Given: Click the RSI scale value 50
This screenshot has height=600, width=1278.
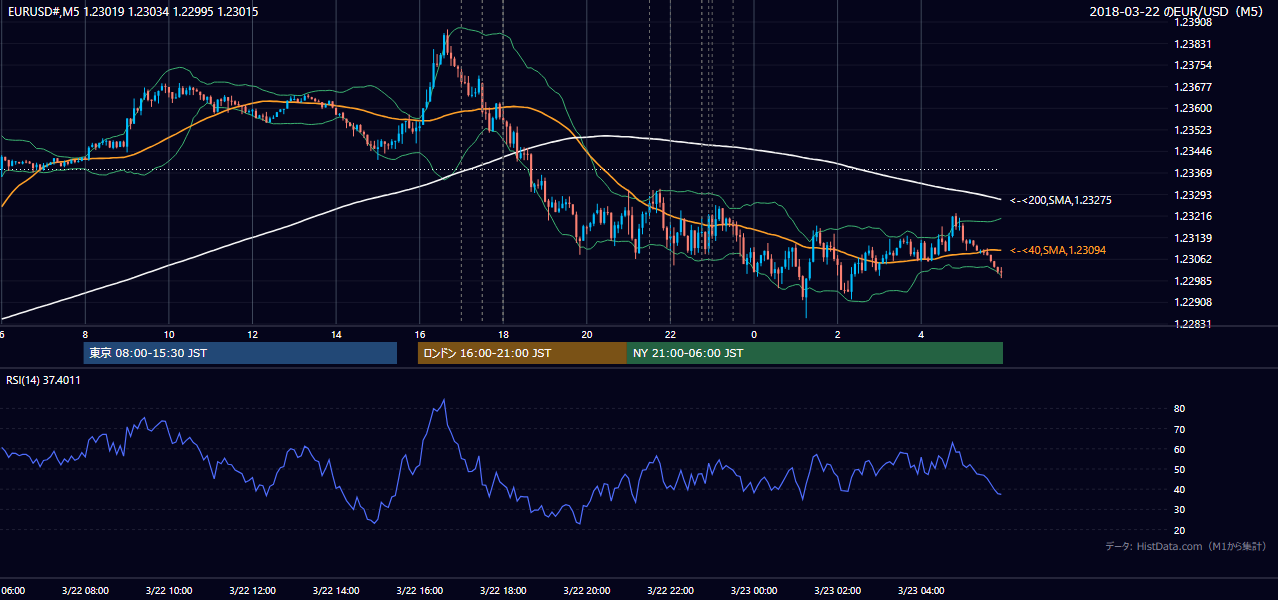Looking at the screenshot, I should click(1180, 469).
